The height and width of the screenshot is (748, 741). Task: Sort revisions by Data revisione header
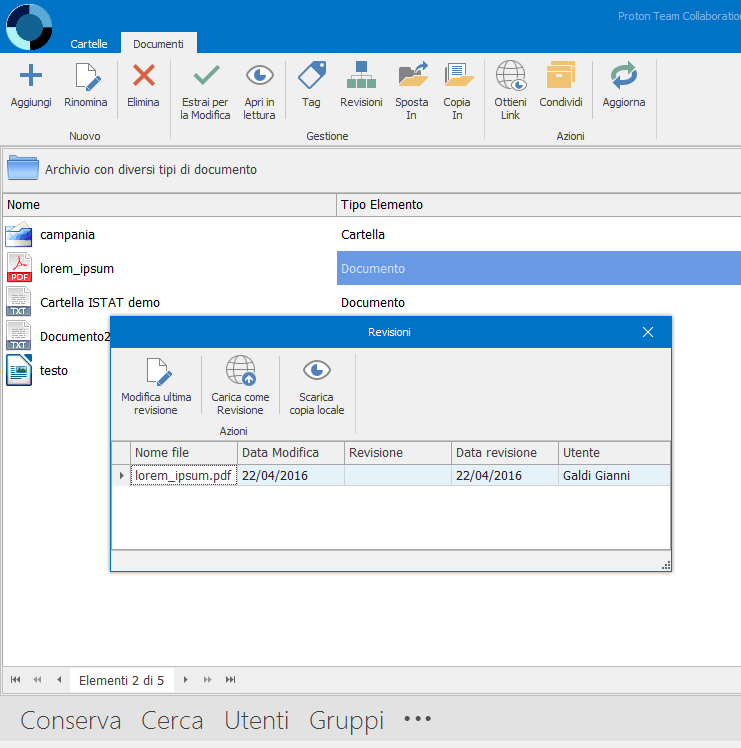click(505, 452)
